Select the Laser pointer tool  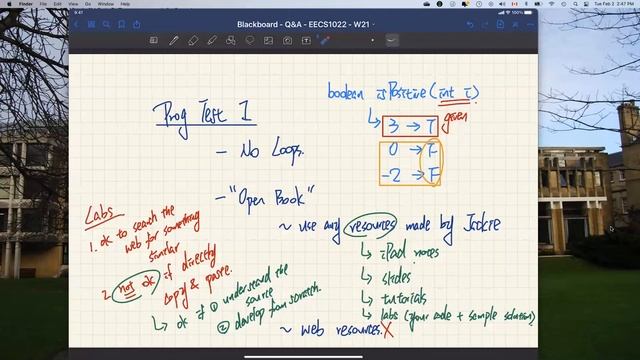(325, 40)
